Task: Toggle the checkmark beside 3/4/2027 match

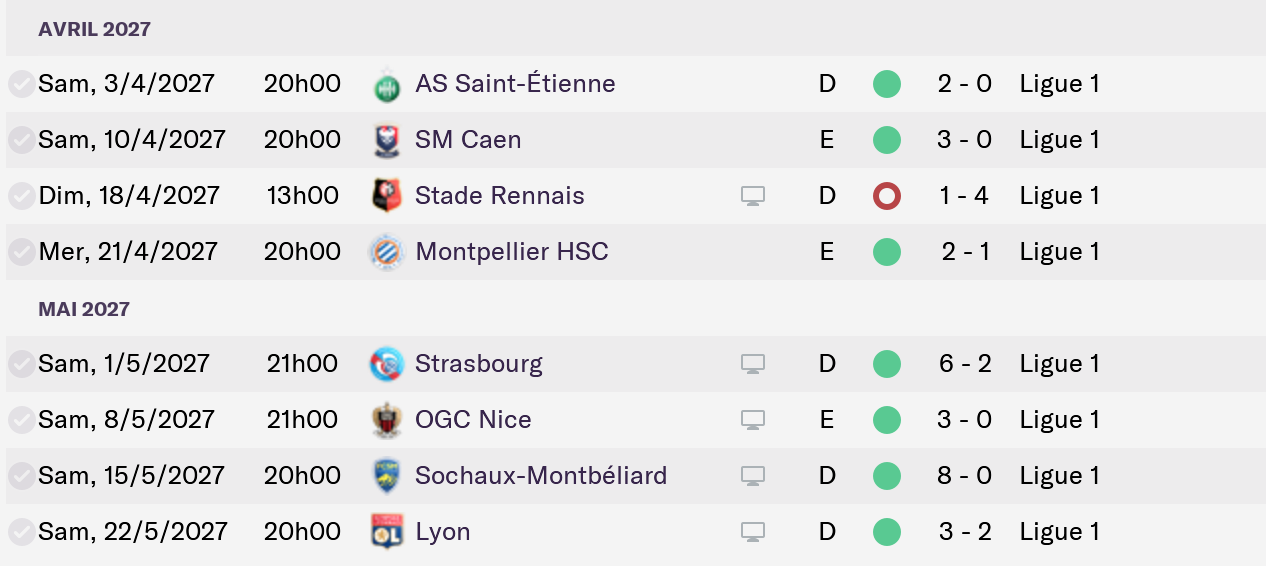Action: tap(21, 84)
